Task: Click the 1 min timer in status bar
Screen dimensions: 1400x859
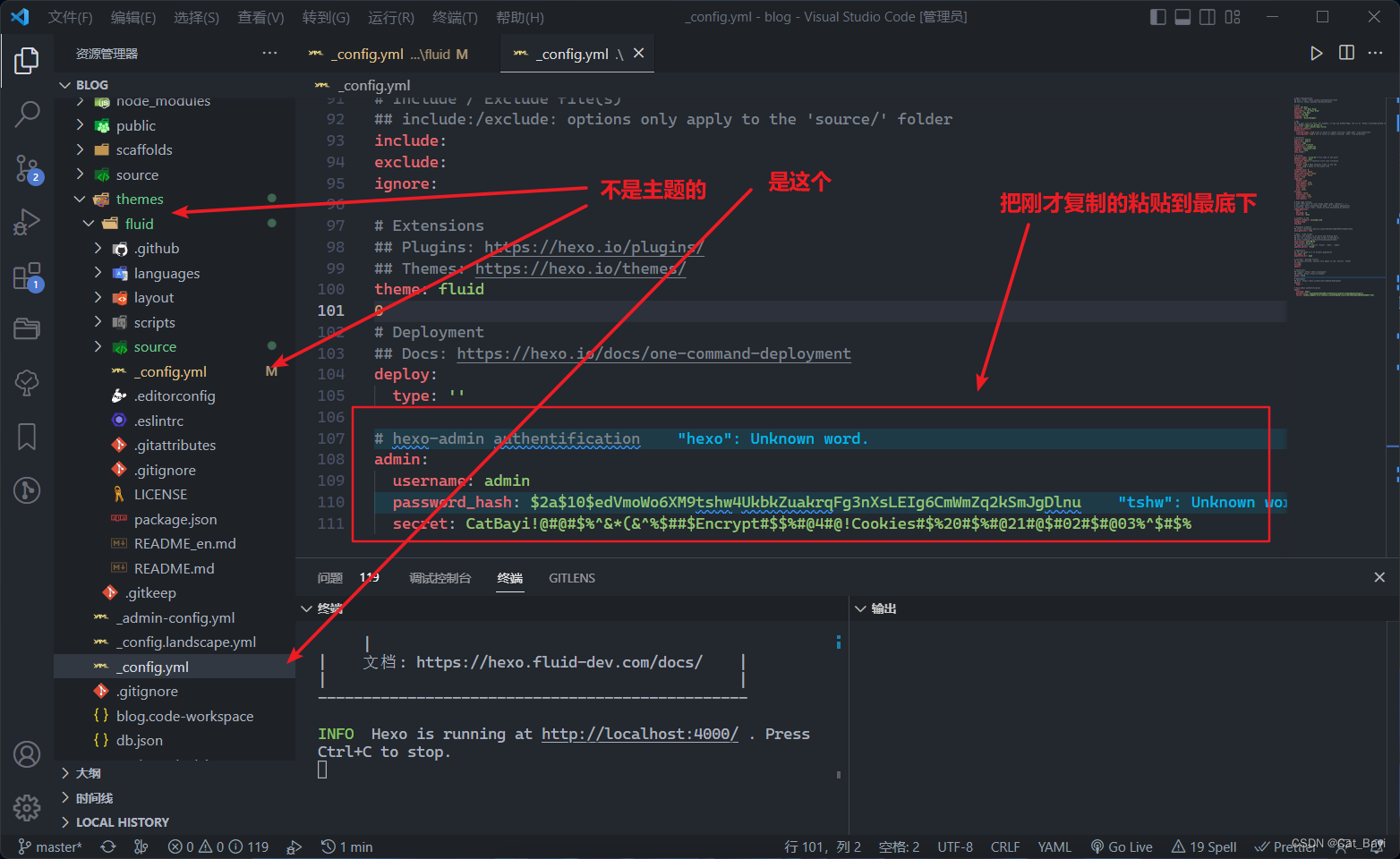Action: [347, 846]
